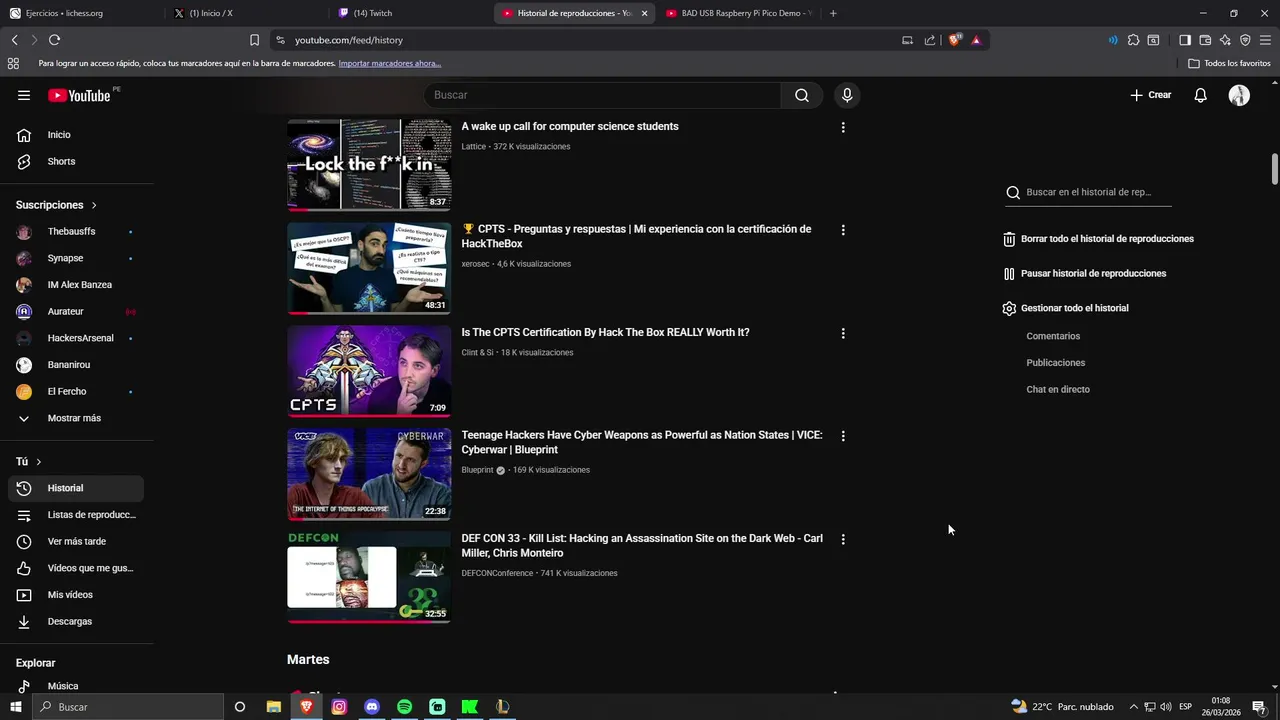This screenshot has height=720, width=1280.
Task: Focus the YouTube Buscar search field
Action: click(602, 95)
